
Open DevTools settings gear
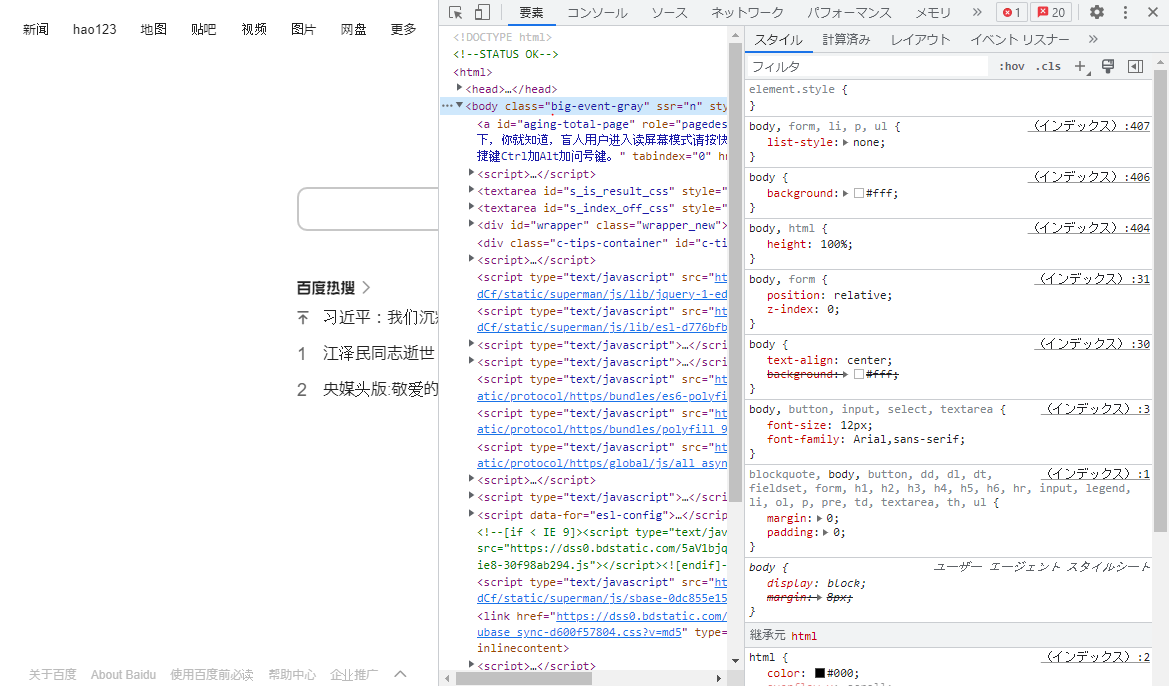[1097, 13]
